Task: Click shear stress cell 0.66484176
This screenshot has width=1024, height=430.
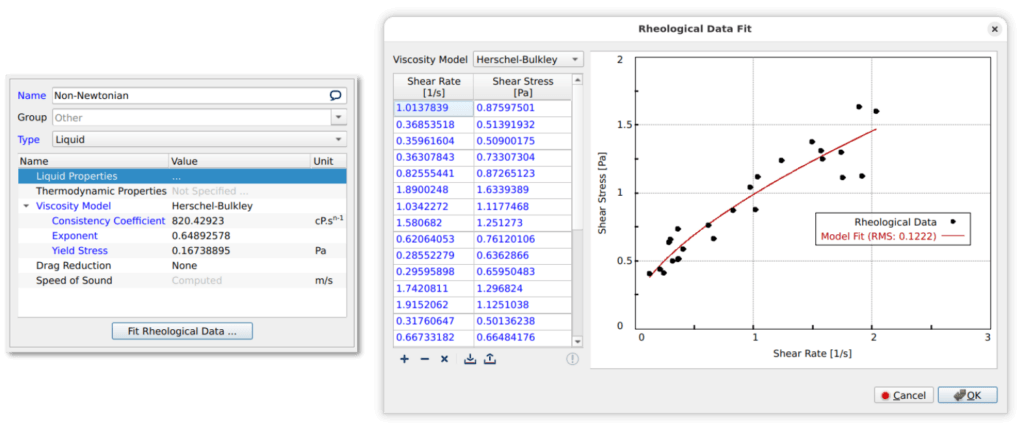Action: pos(522,338)
